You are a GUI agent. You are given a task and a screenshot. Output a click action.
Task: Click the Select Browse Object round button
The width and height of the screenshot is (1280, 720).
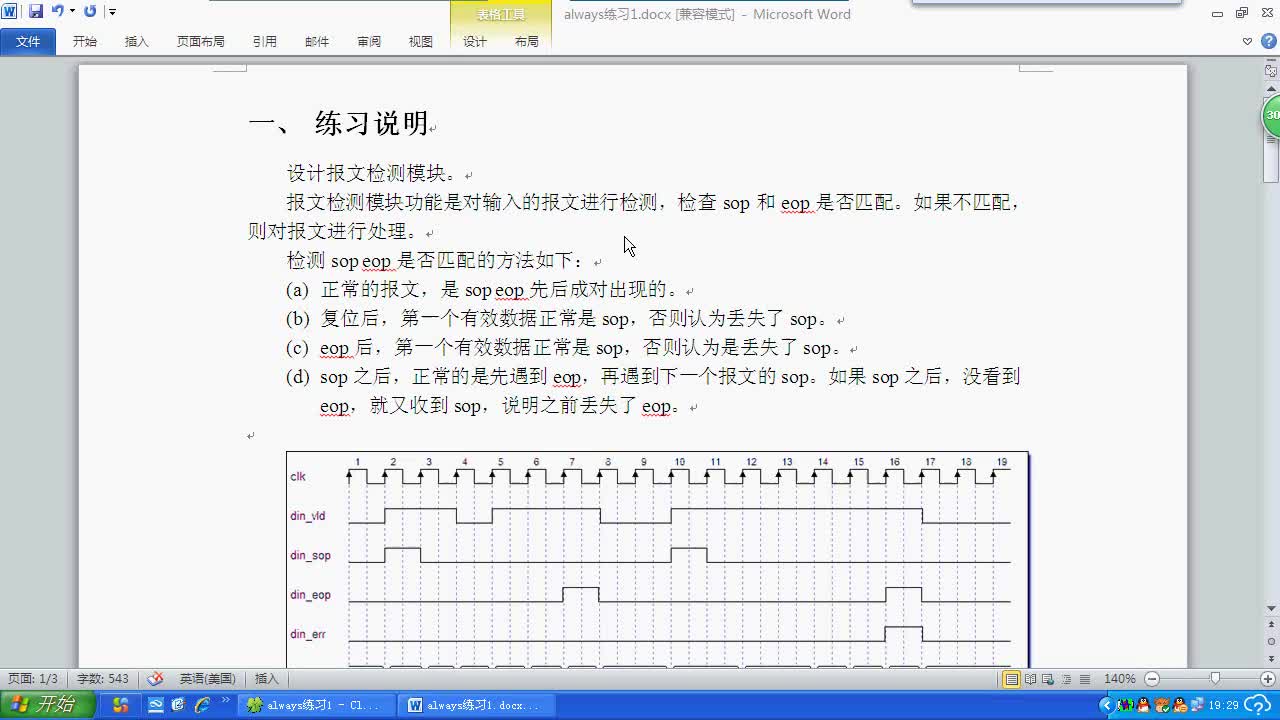pos(1271,641)
